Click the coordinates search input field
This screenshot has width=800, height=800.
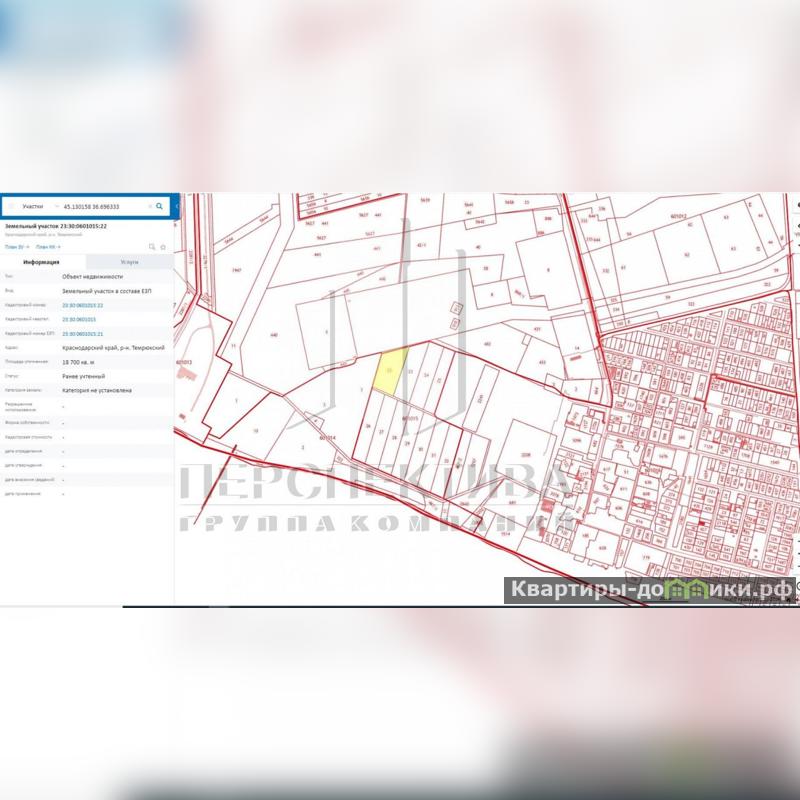coord(100,206)
